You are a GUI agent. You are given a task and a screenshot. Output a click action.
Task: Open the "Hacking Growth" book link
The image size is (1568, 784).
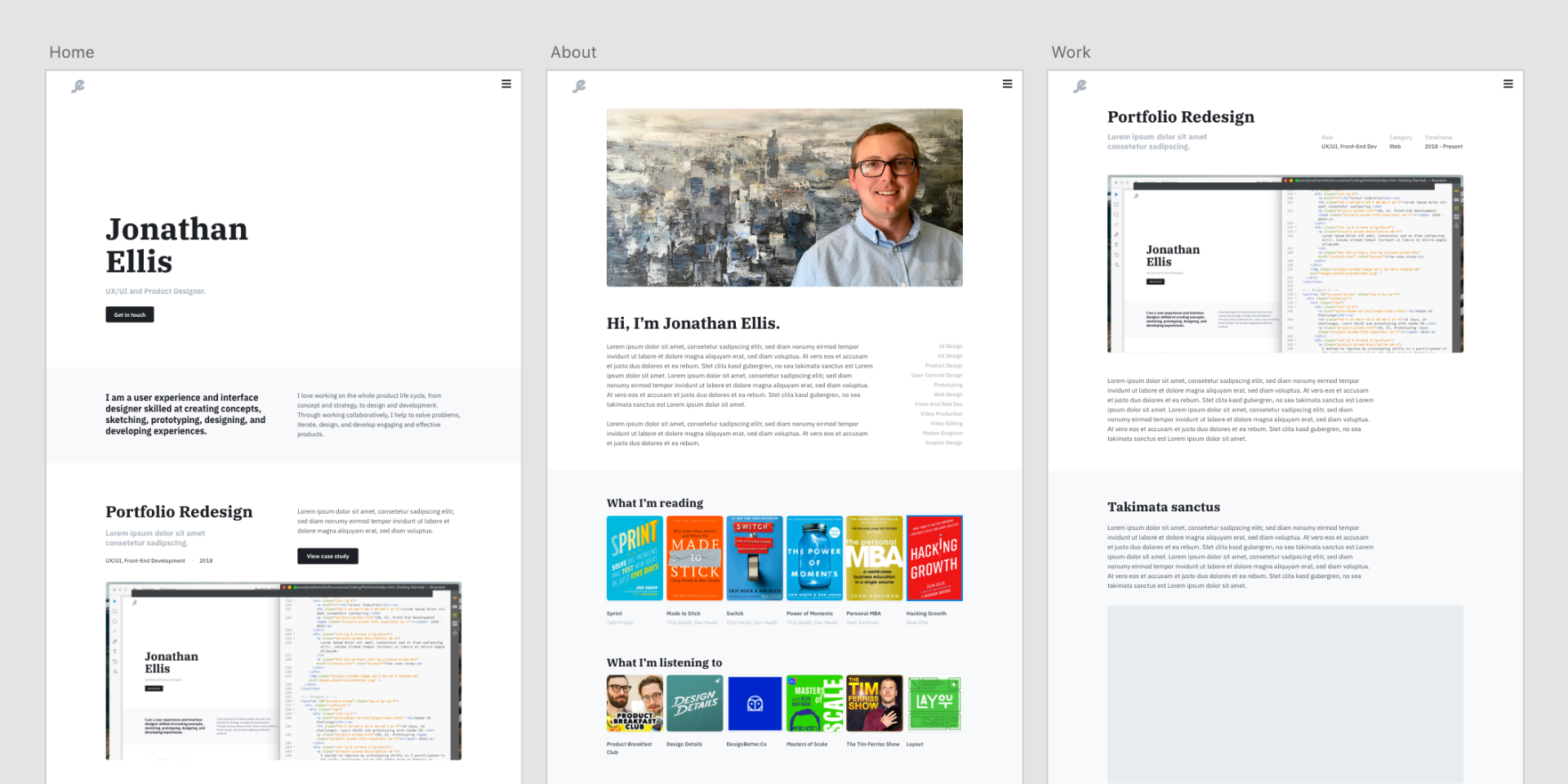[x=934, y=558]
